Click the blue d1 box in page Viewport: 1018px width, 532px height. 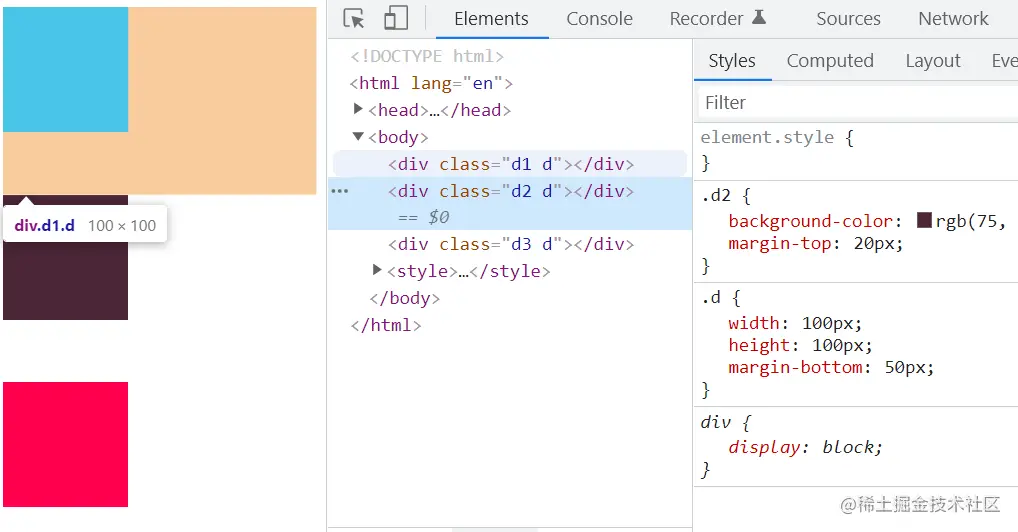66,70
